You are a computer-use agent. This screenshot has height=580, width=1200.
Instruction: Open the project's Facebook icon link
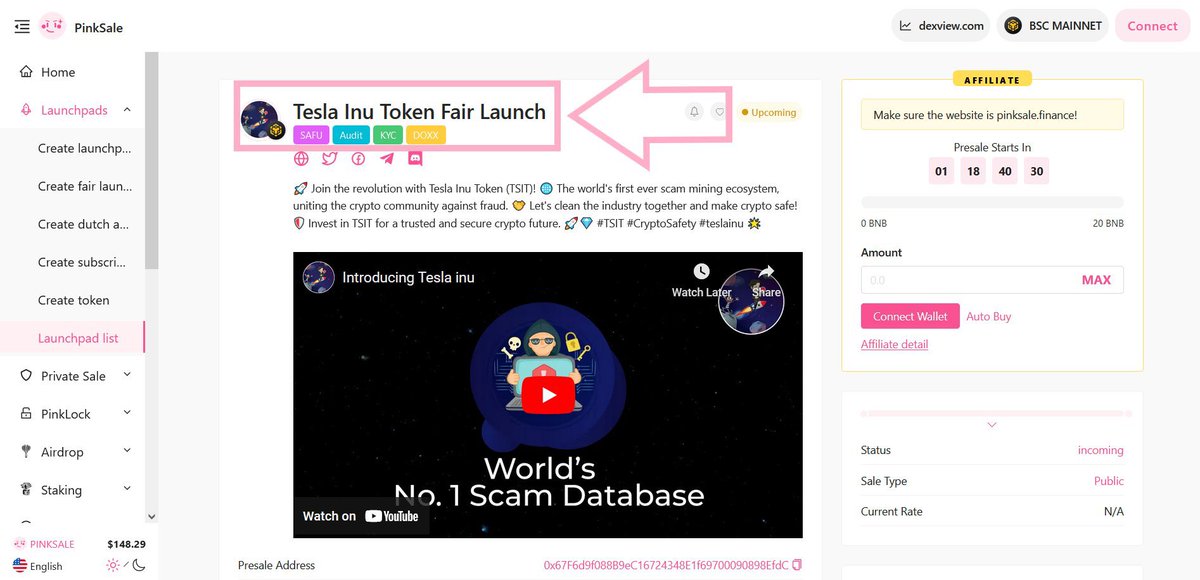pyautogui.click(x=358, y=158)
